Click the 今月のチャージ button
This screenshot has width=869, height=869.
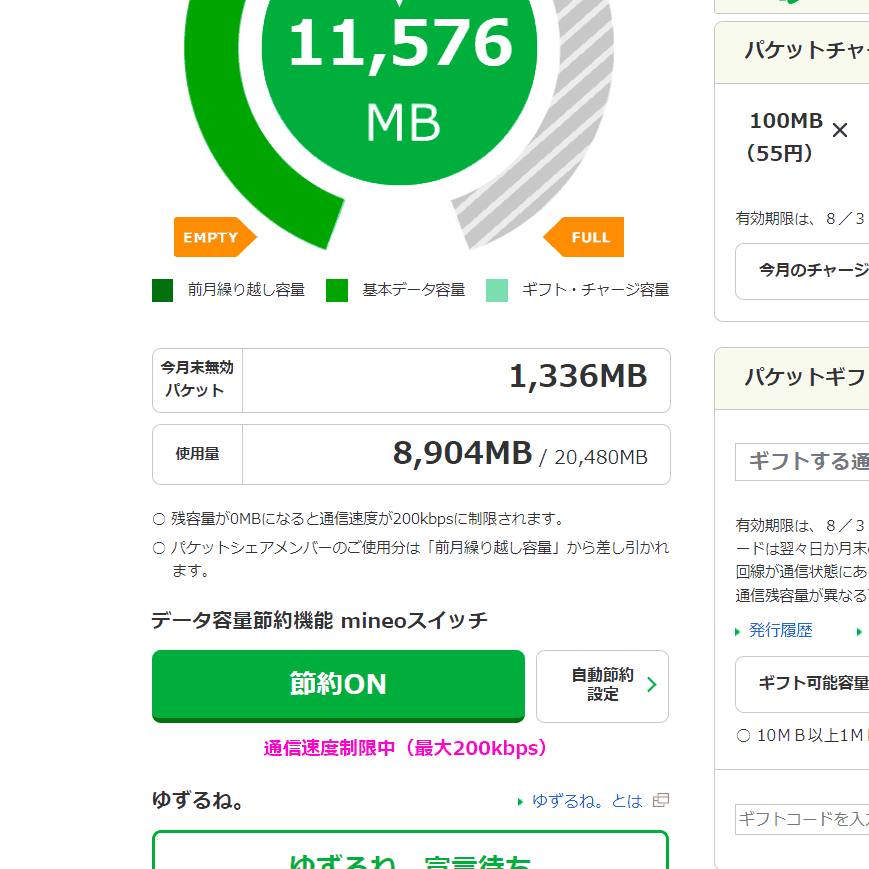(802, 271)
